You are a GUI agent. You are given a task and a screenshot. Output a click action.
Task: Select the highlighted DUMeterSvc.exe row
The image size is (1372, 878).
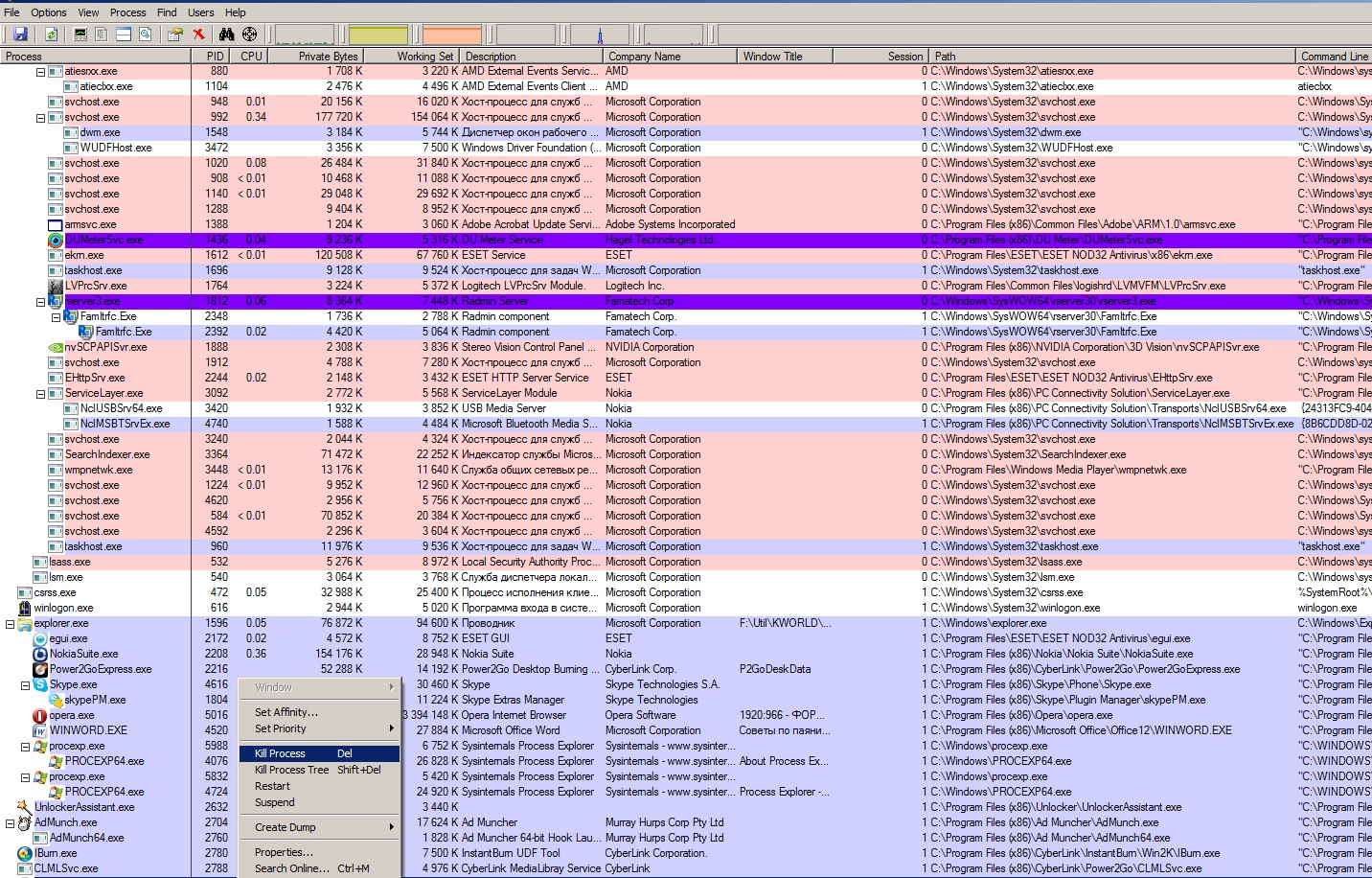[686, 240]
